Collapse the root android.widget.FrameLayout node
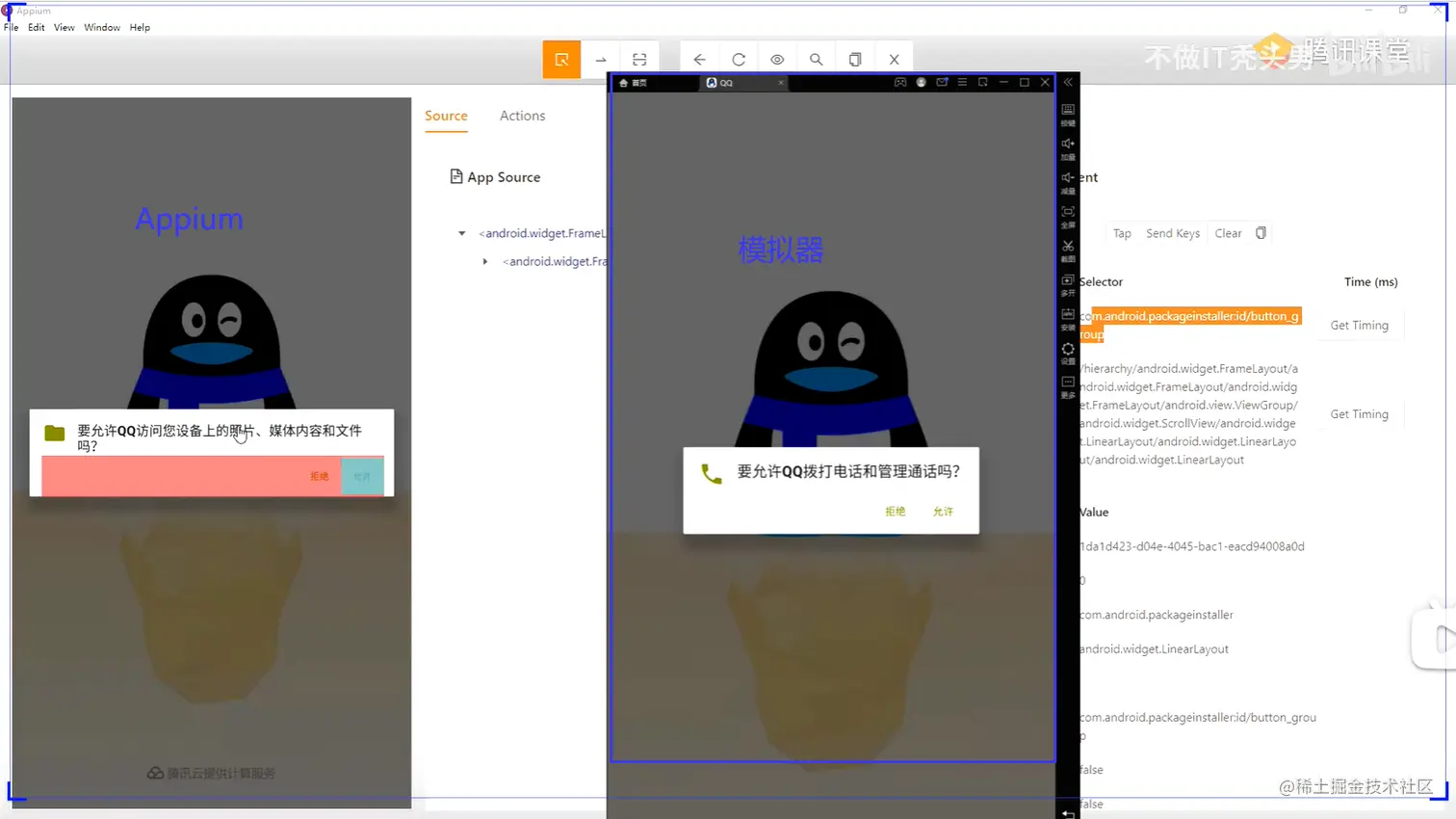 [x=462, y=233]
